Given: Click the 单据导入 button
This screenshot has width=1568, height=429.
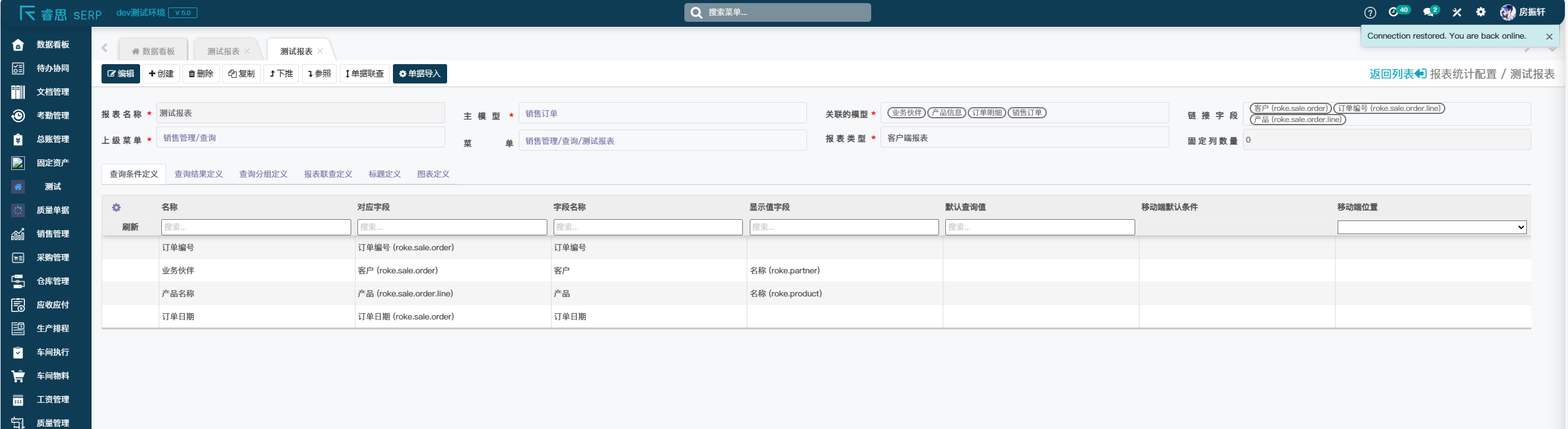Looking at the screenshot, I should pos(420,73).
